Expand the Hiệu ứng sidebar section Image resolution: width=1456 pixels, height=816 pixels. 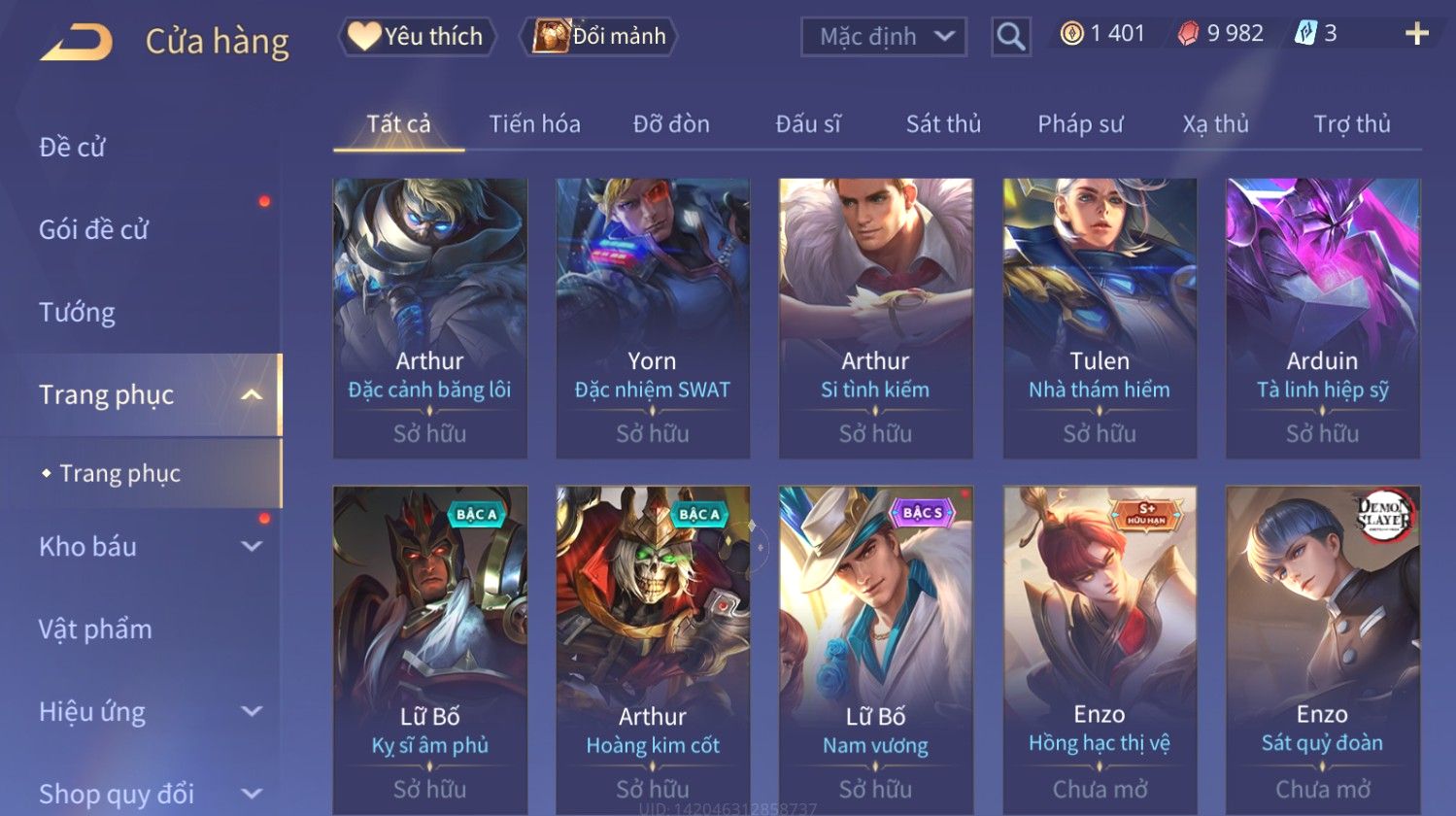tap(252, 711)
